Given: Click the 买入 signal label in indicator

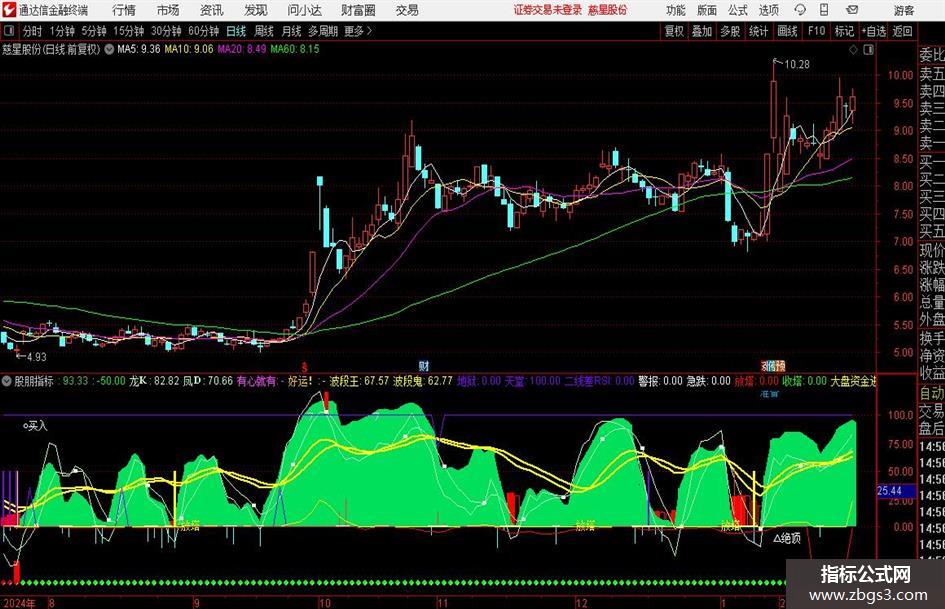Looking at the screenshot, I should point(37,426).
